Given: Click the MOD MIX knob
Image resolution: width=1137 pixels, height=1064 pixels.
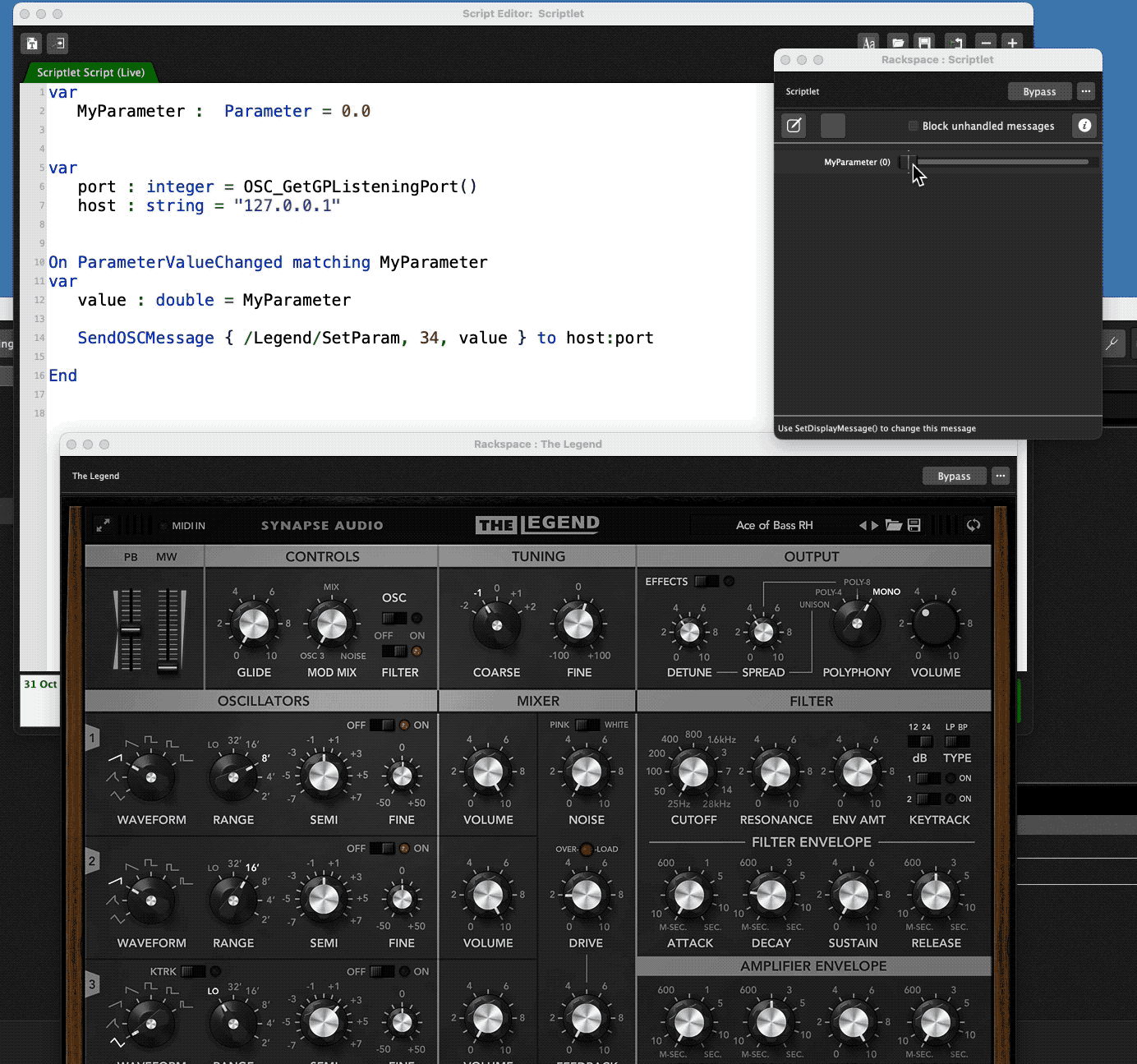Looking at the screenshot, I should point(332,625).
